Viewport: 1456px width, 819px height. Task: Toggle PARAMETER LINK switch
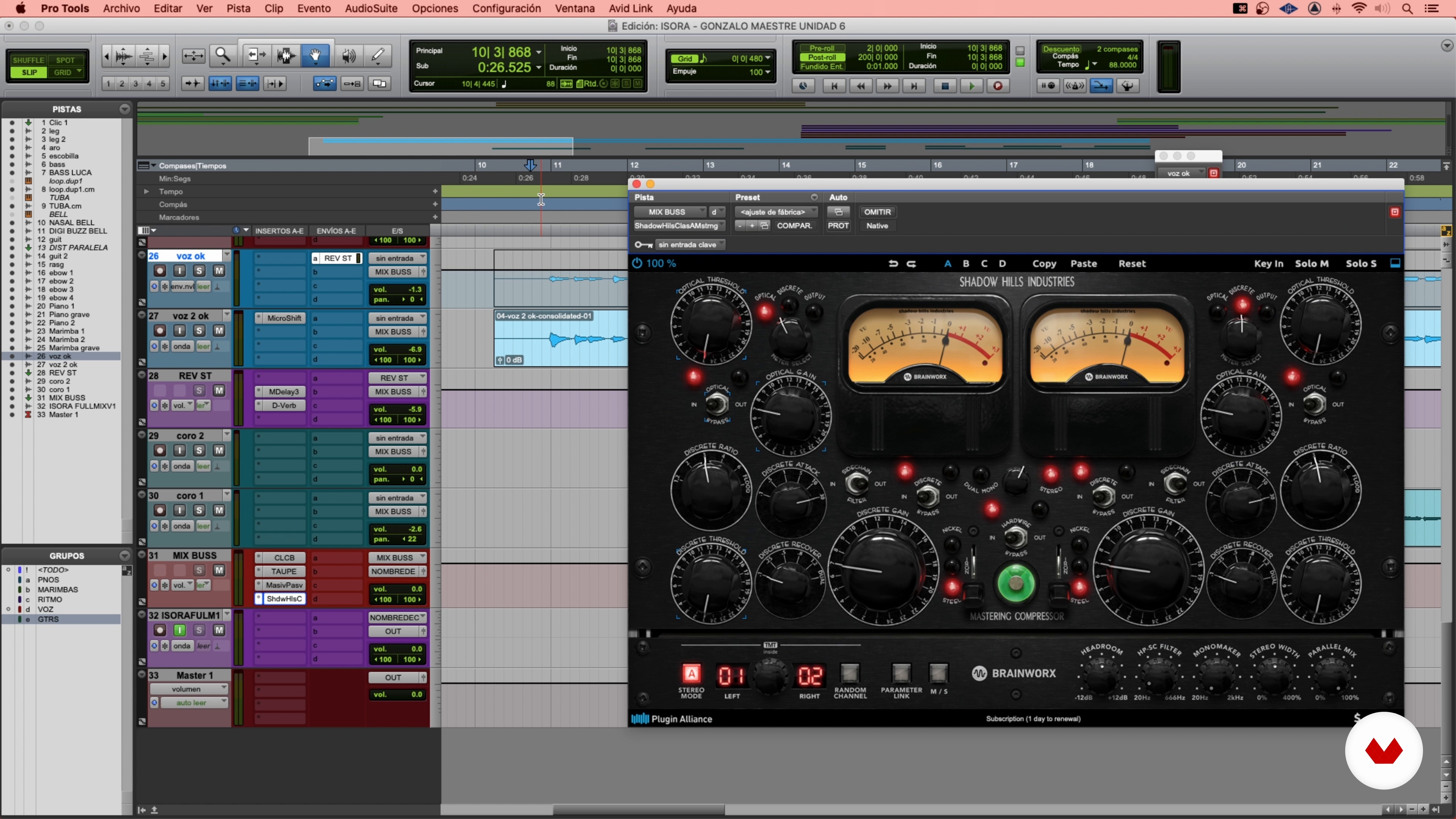901,673
